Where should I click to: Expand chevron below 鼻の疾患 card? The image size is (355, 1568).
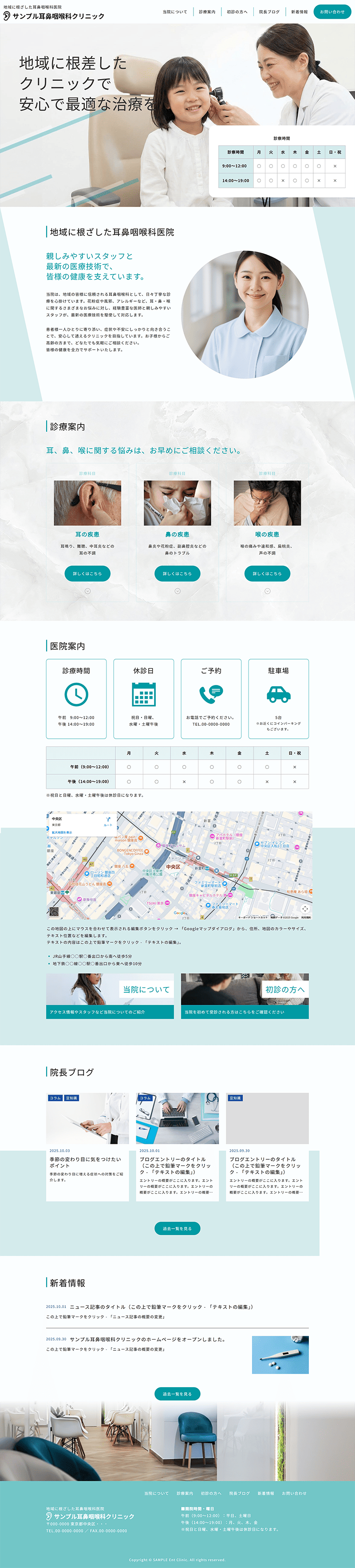pos(177,591)
